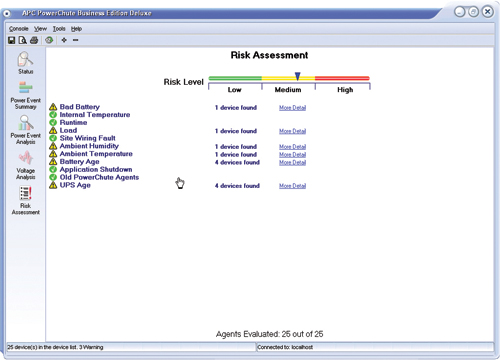Click the Runtime green check icon

click(x=53, y=123)
